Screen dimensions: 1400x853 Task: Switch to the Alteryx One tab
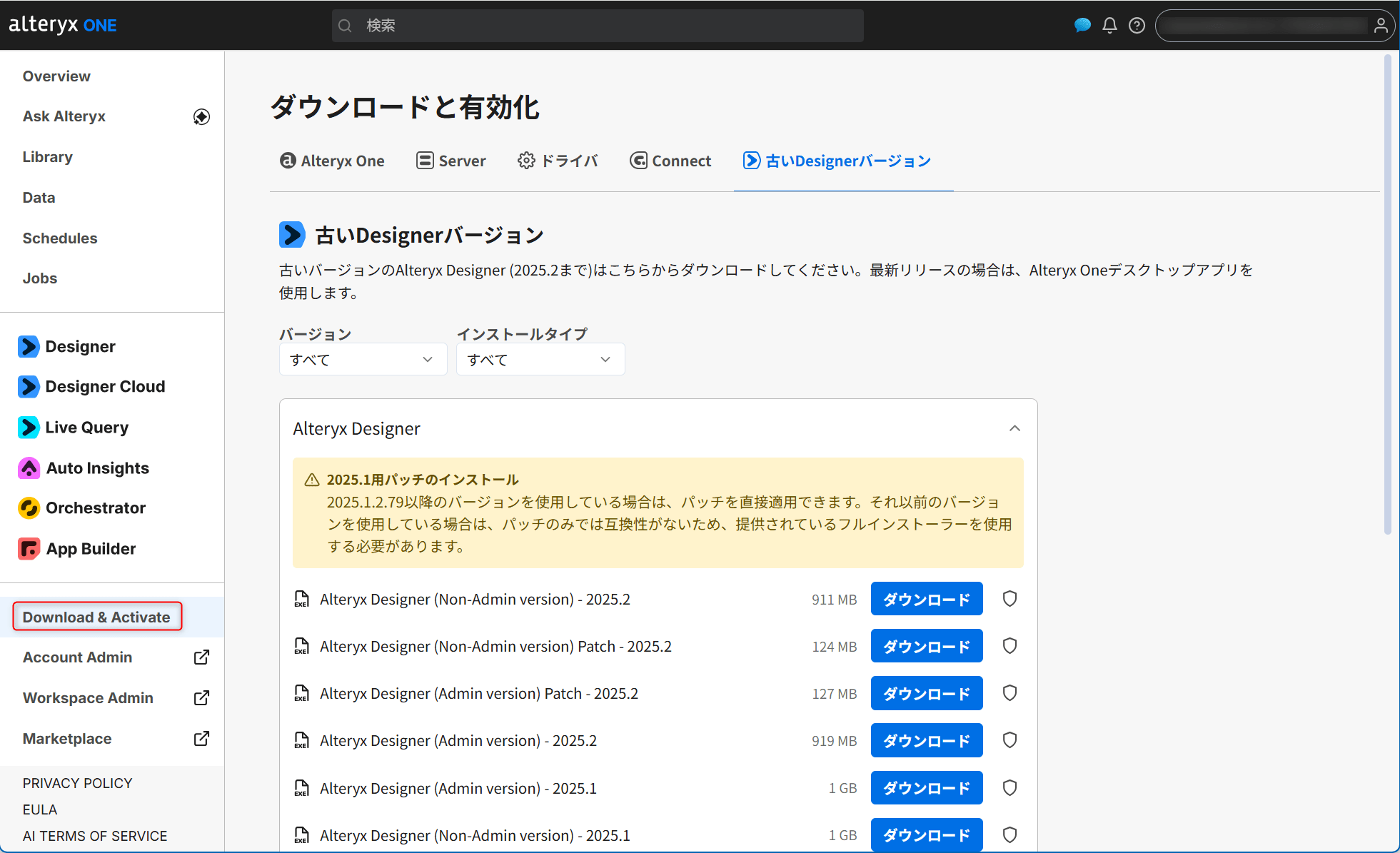click(332, 161)
